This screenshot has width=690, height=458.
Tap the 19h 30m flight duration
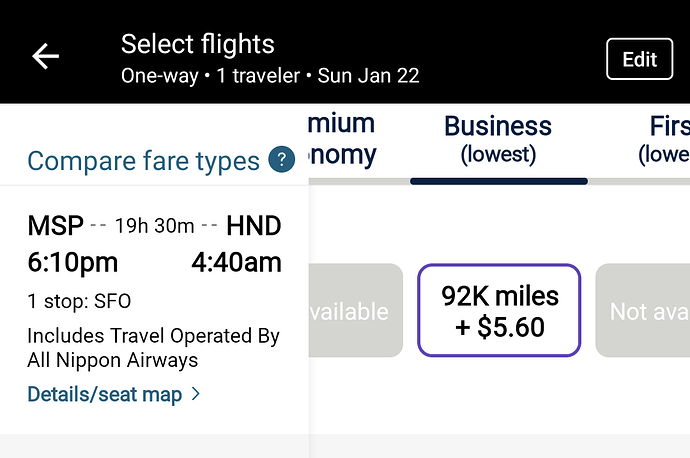coord(155,227)
